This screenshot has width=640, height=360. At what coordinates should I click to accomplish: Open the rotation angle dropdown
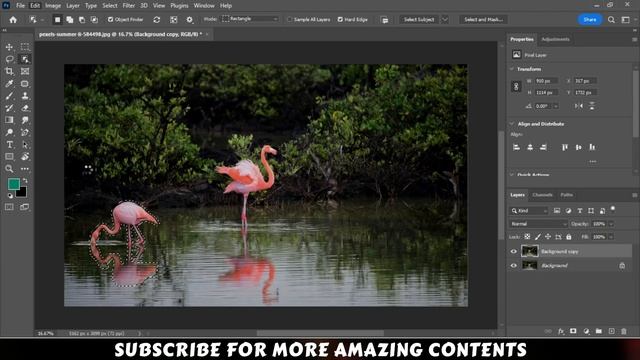click(556, 106)
